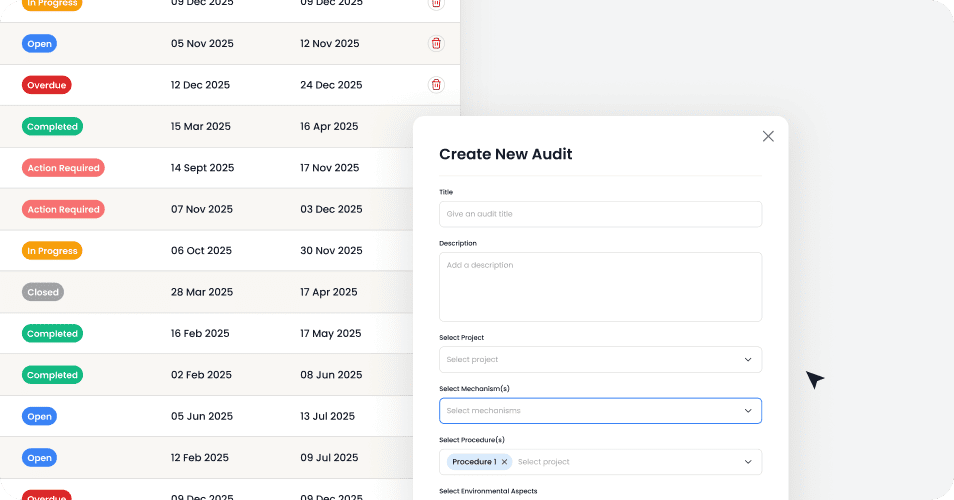Click the date 07 Nov 2025

[x=202, y=209]
